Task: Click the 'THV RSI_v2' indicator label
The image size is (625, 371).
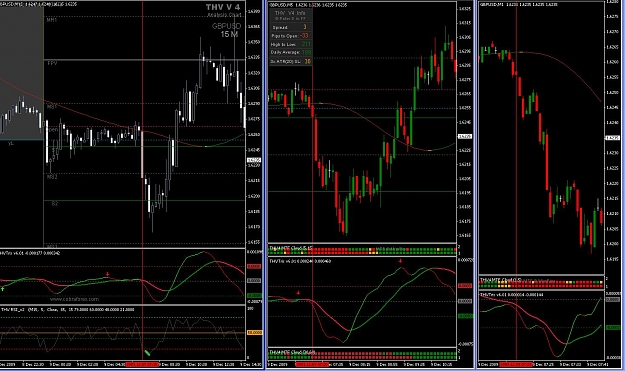Action: (x=67, y=309)
